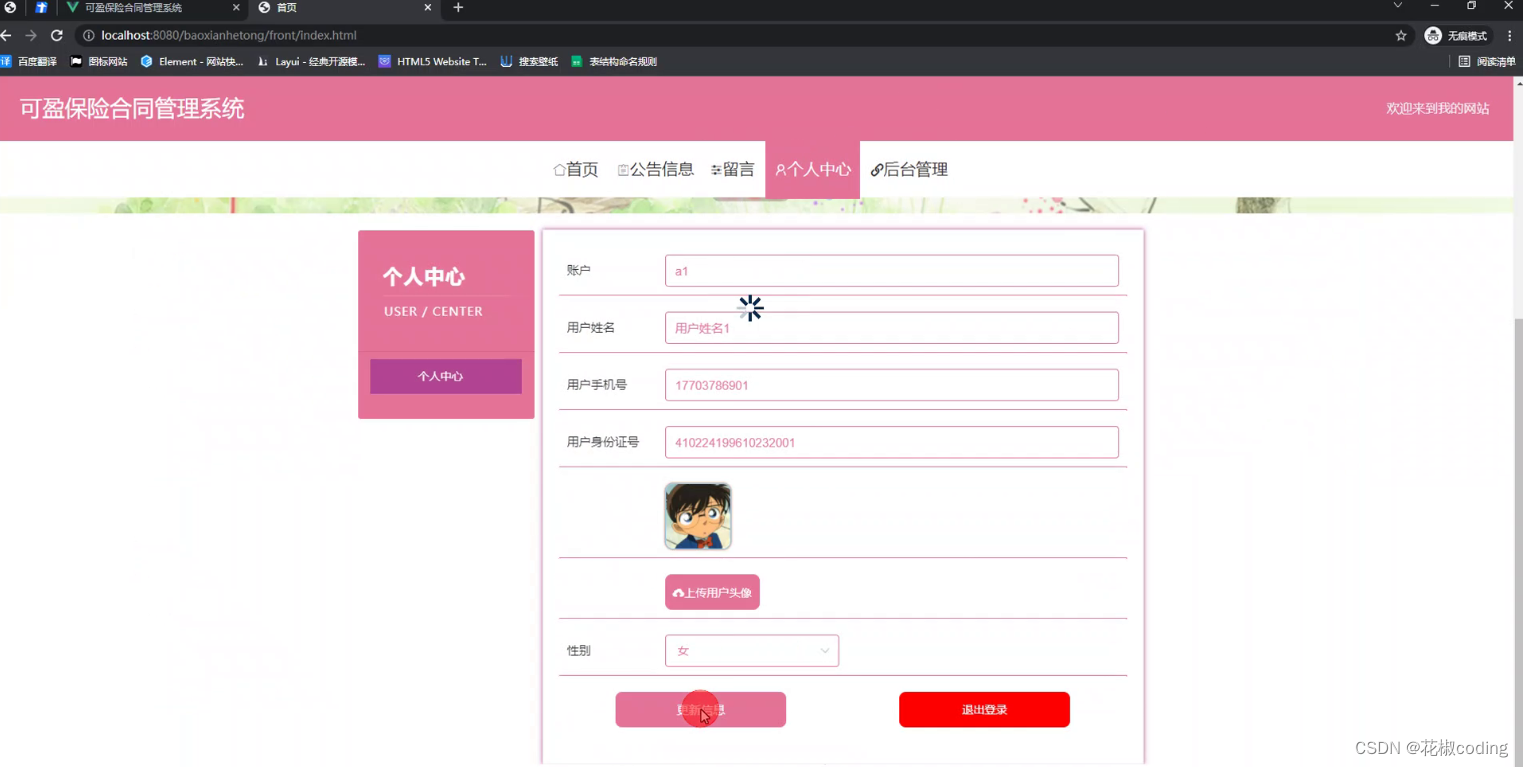Image resolution: width=1523 pixels, height=767 pixels.
Task: Click the 账户 input field showing a1
Action: (890, 270)
